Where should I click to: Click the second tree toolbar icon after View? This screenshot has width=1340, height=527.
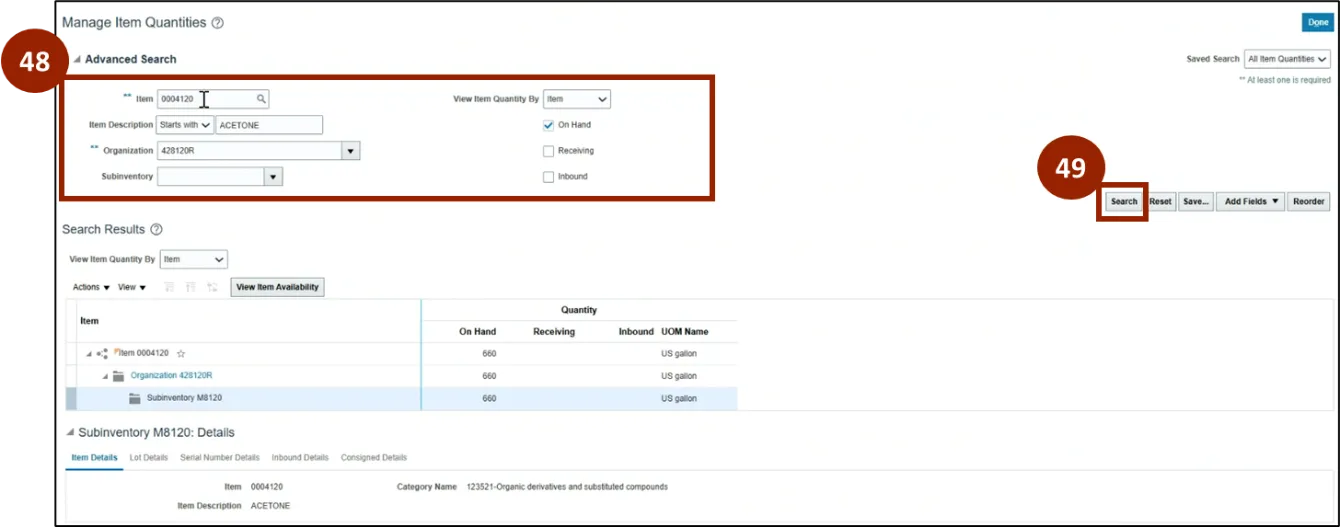point(190,287)
